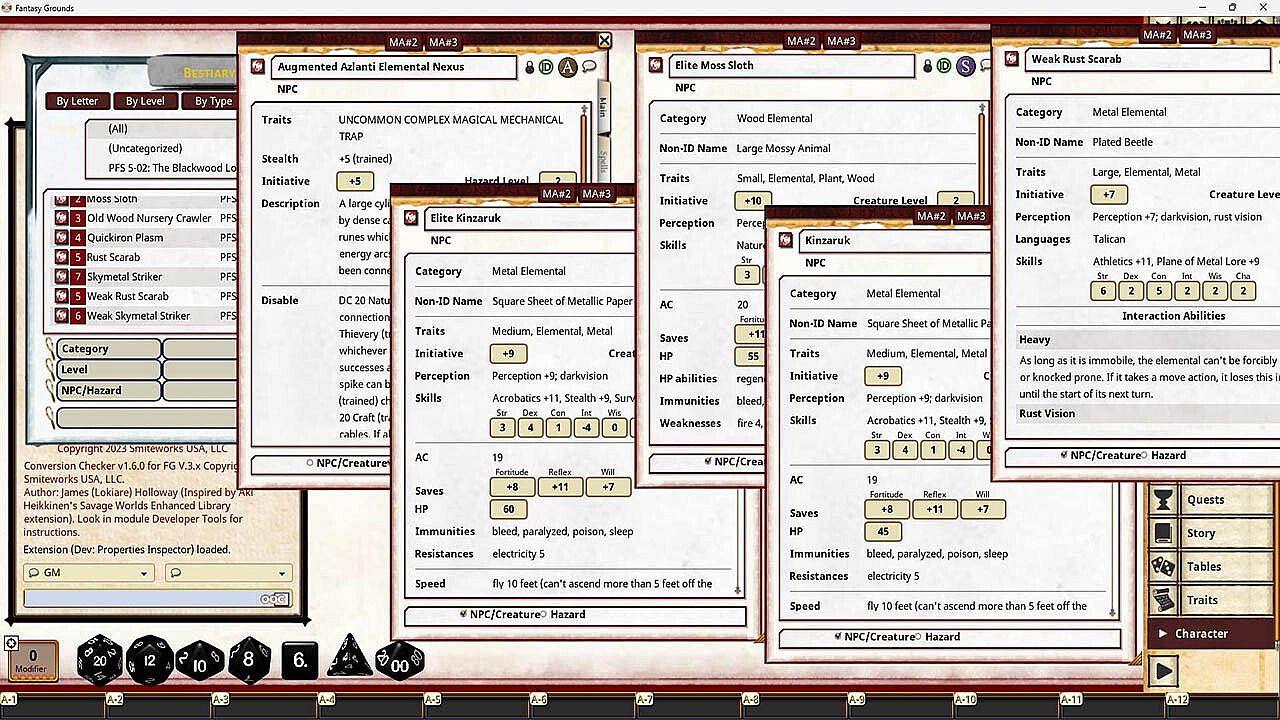Image resolution: width=1280 pixels, height=720 pixels.
Task: Click the Modifier box
Action: (x=33, y=662)
